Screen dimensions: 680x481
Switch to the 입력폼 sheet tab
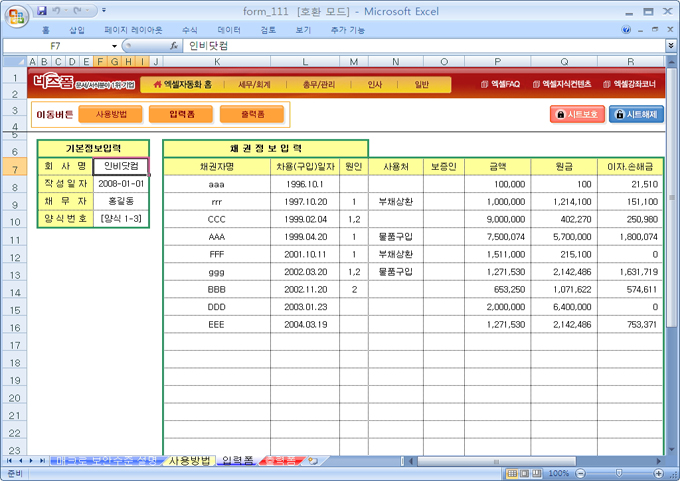(x=237, y=461)
